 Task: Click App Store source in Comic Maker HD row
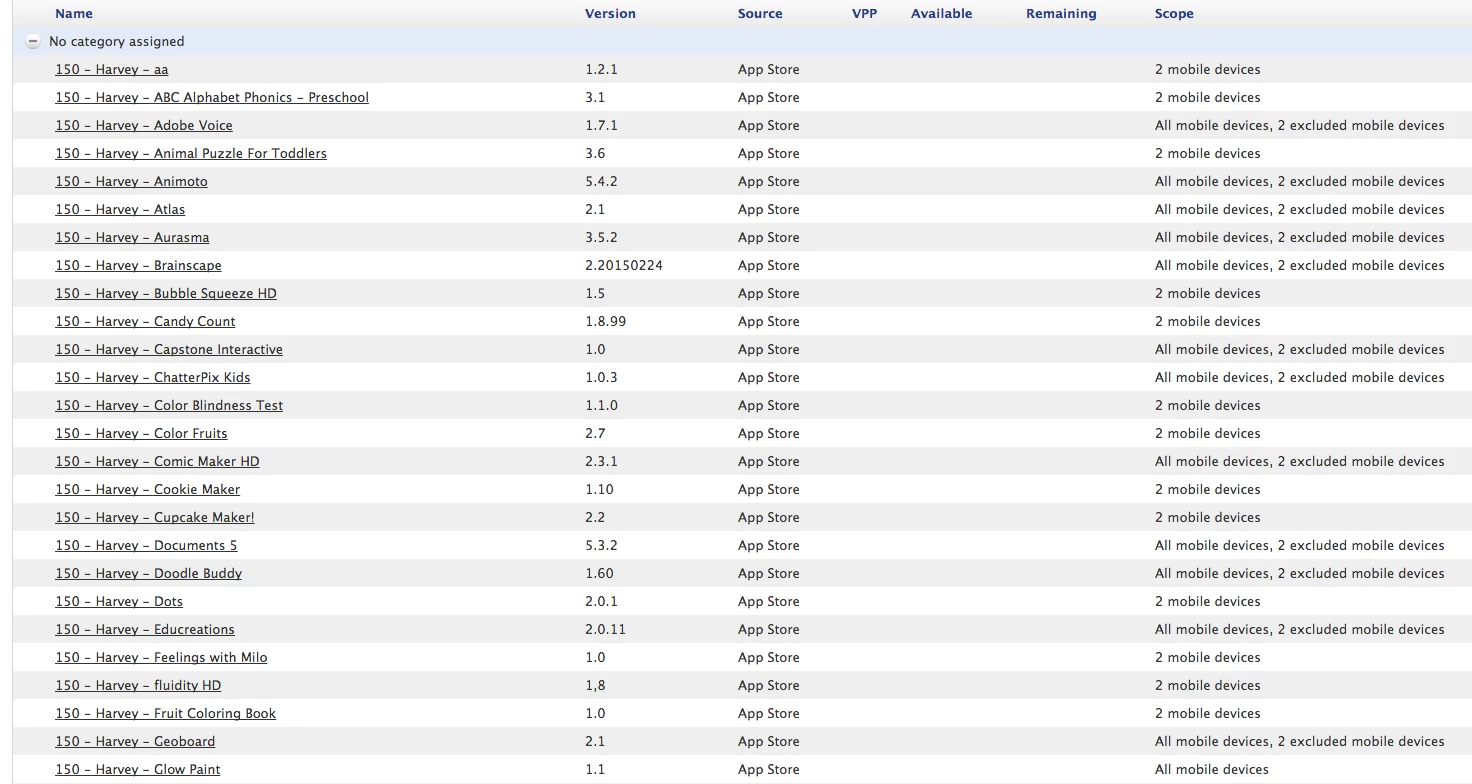click(x=769, y=462)
